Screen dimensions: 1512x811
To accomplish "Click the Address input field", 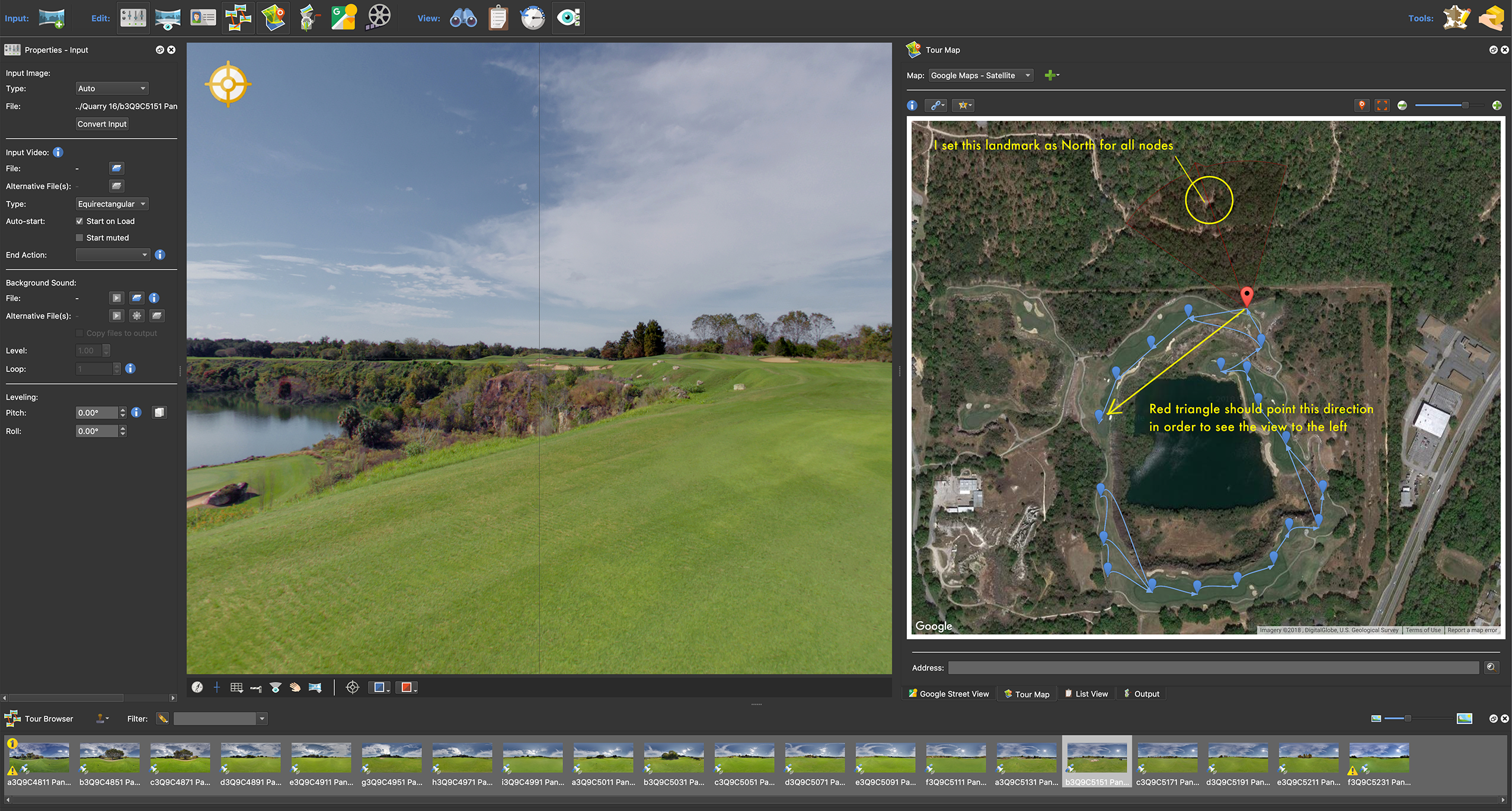I will tap(1213, 668).
